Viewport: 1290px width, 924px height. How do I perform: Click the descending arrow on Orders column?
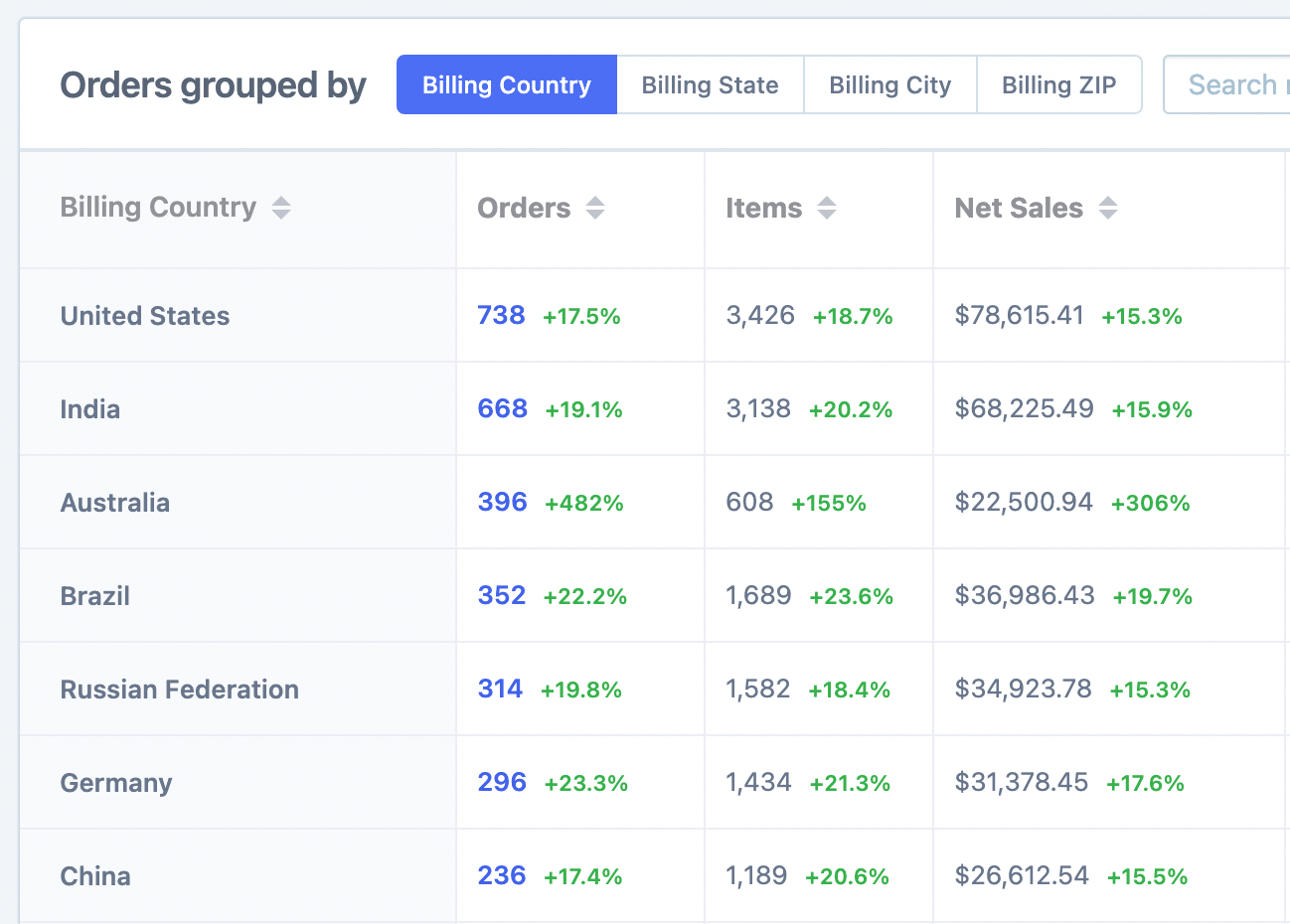click(594, 214)
